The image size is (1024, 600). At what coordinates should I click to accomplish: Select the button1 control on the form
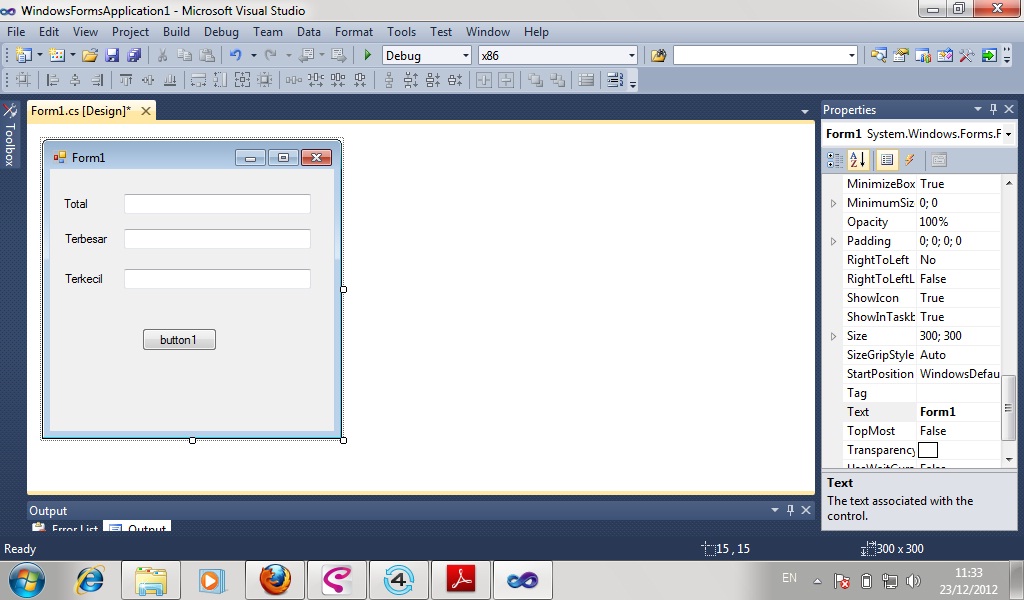pos(179,339)
